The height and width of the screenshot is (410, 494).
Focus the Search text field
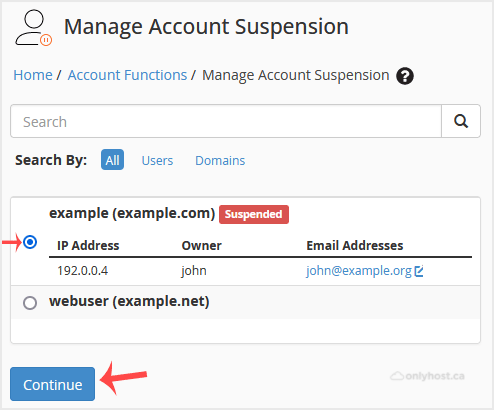click(226, 121)
